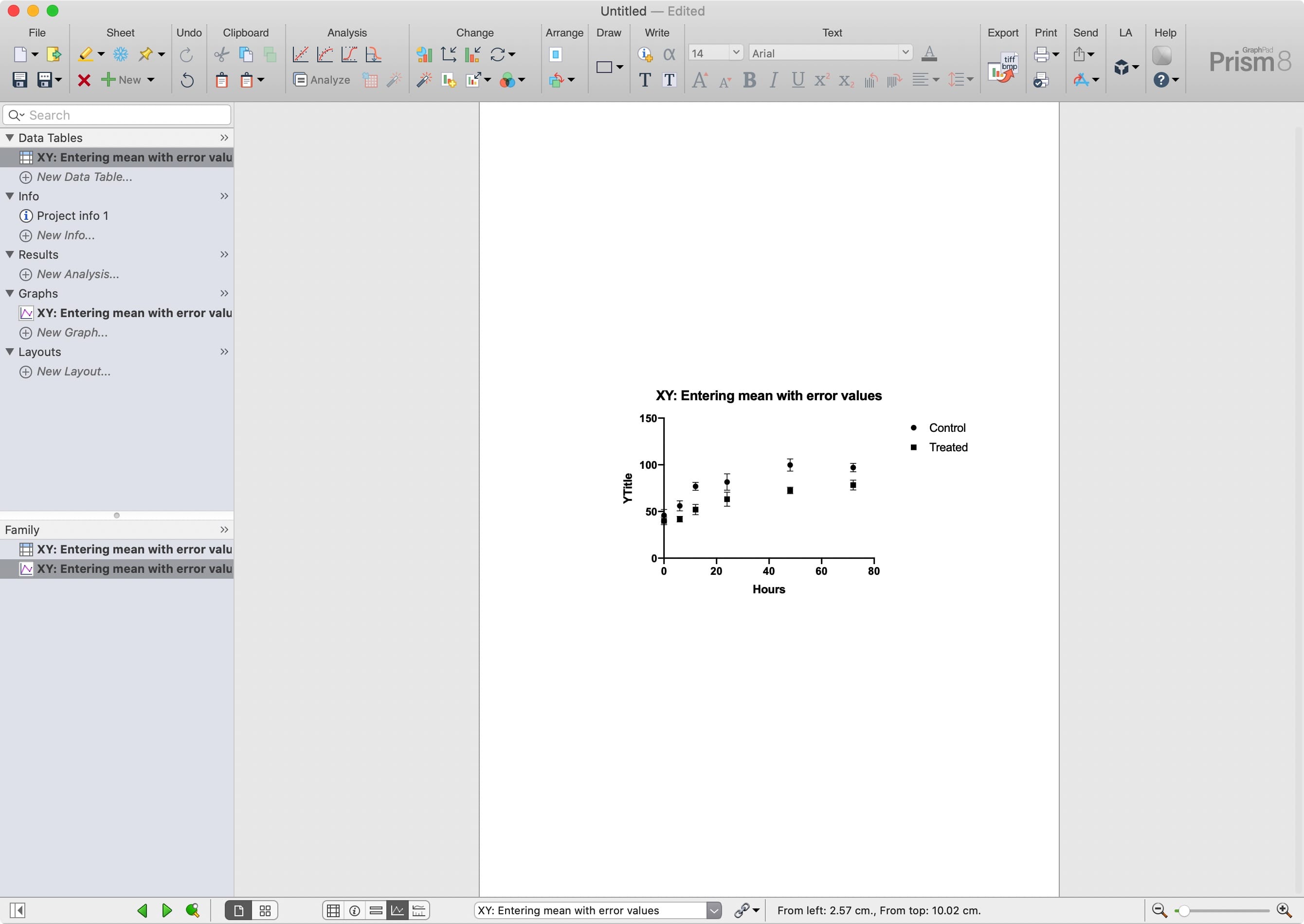Screen dimensions: 1304x924
Task: Click the green next sheet arrow
Action: tap(167, 910)
